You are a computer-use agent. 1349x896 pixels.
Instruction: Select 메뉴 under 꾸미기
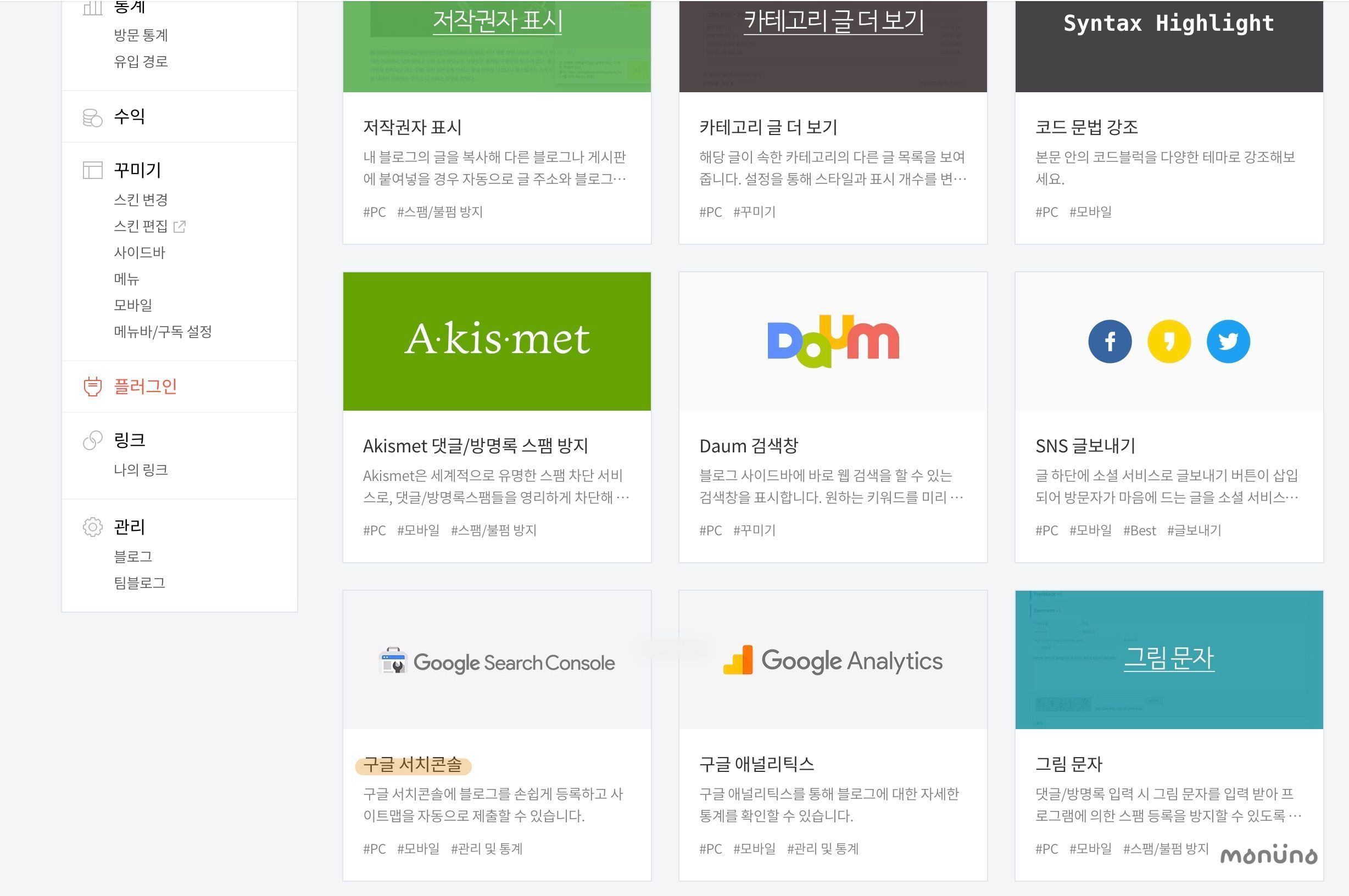click(x=126, y=279)
